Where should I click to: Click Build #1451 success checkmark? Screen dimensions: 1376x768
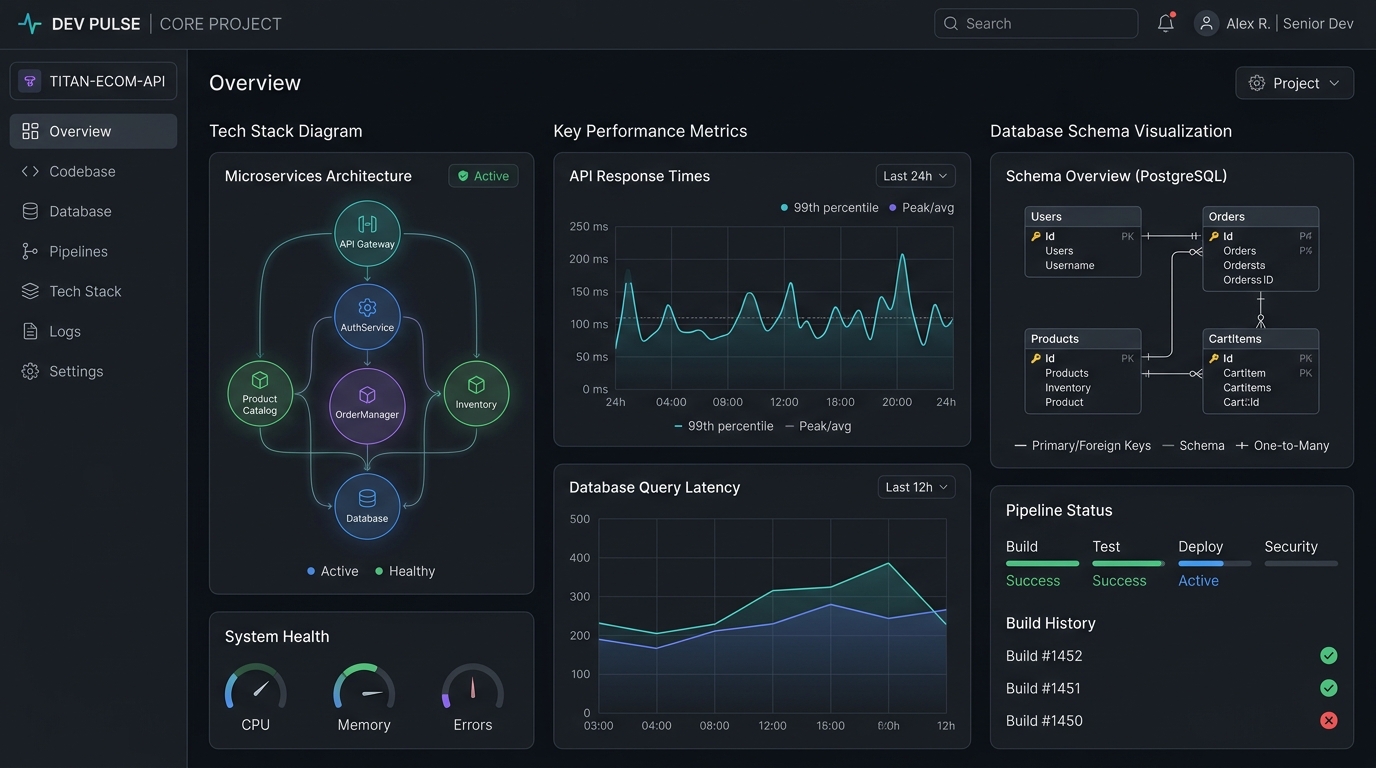pos(1328,688)
